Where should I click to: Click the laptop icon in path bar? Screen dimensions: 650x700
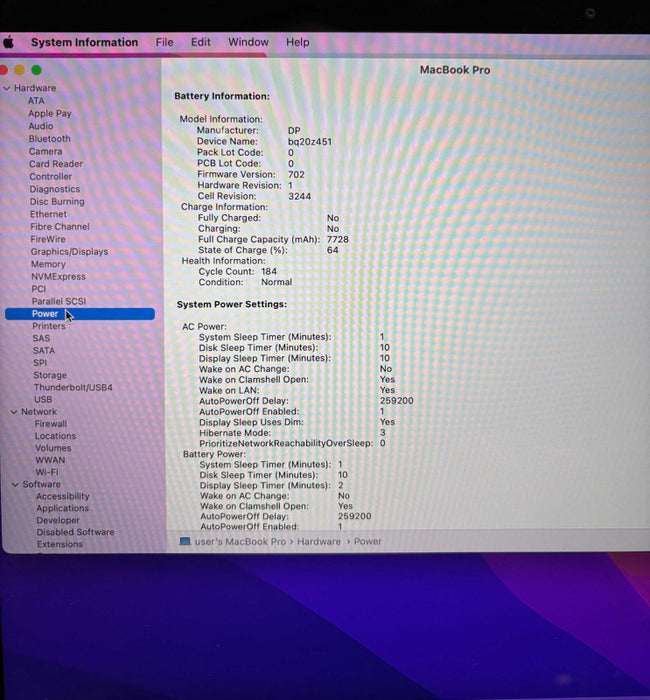click(185, 542)
